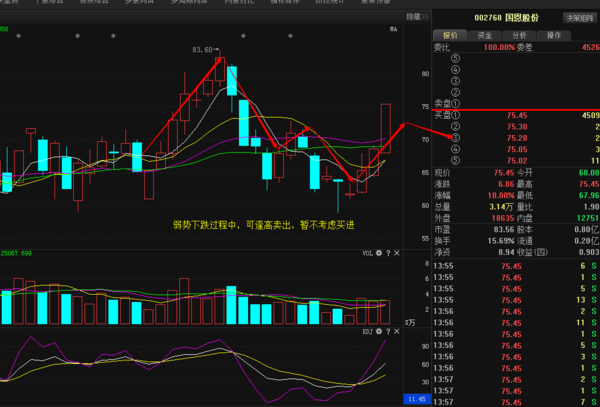Viewport: 600px width, 407px height.
Task: Click the MA indicator label on chart
Action: point(393,29)
